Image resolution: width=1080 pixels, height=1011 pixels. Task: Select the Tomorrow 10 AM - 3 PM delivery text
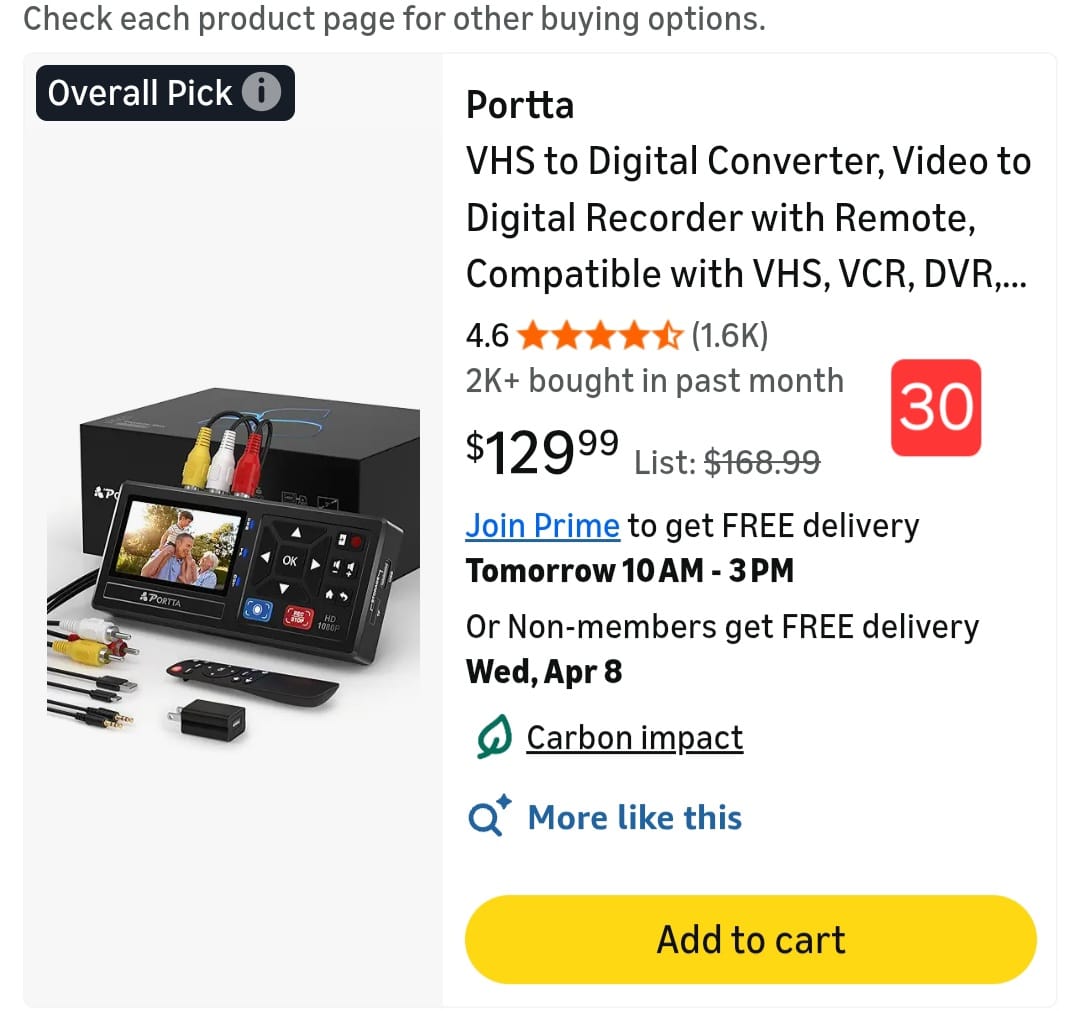630,571
